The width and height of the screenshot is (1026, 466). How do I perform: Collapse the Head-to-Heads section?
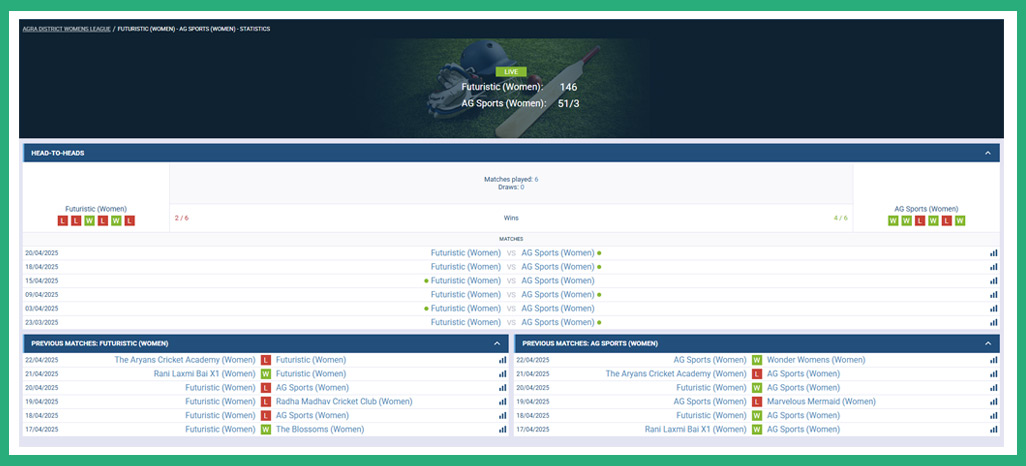(988, 153)
